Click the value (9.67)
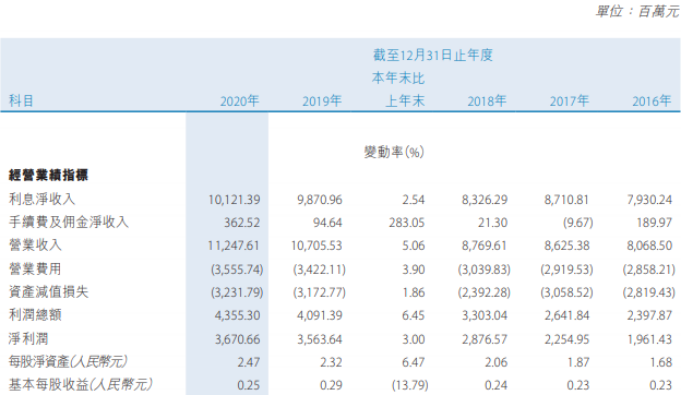 coord(578,223)
